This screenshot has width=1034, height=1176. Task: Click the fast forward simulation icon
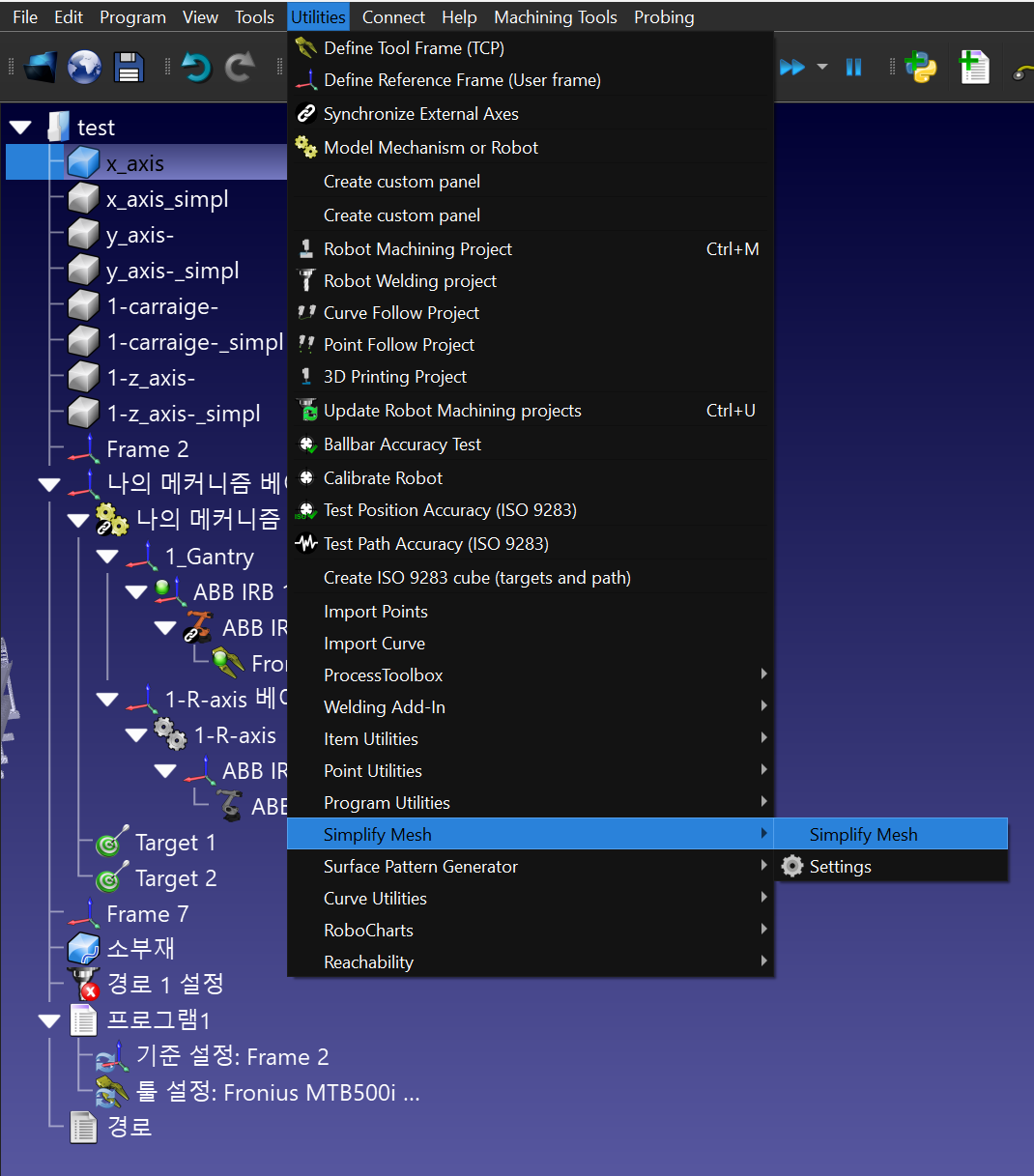point(791,67)
